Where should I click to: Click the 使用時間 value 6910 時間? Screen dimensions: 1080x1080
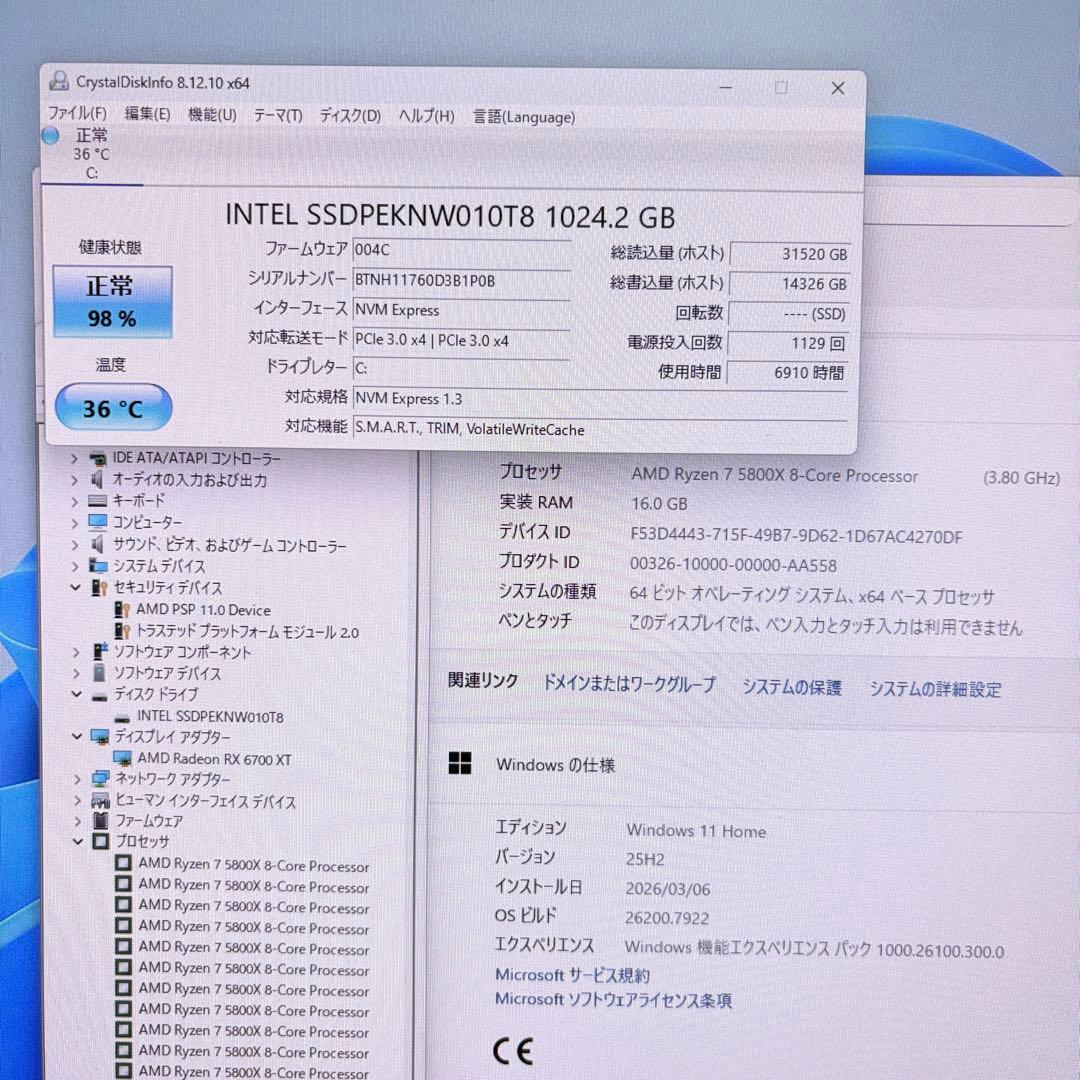coord(787,373)
